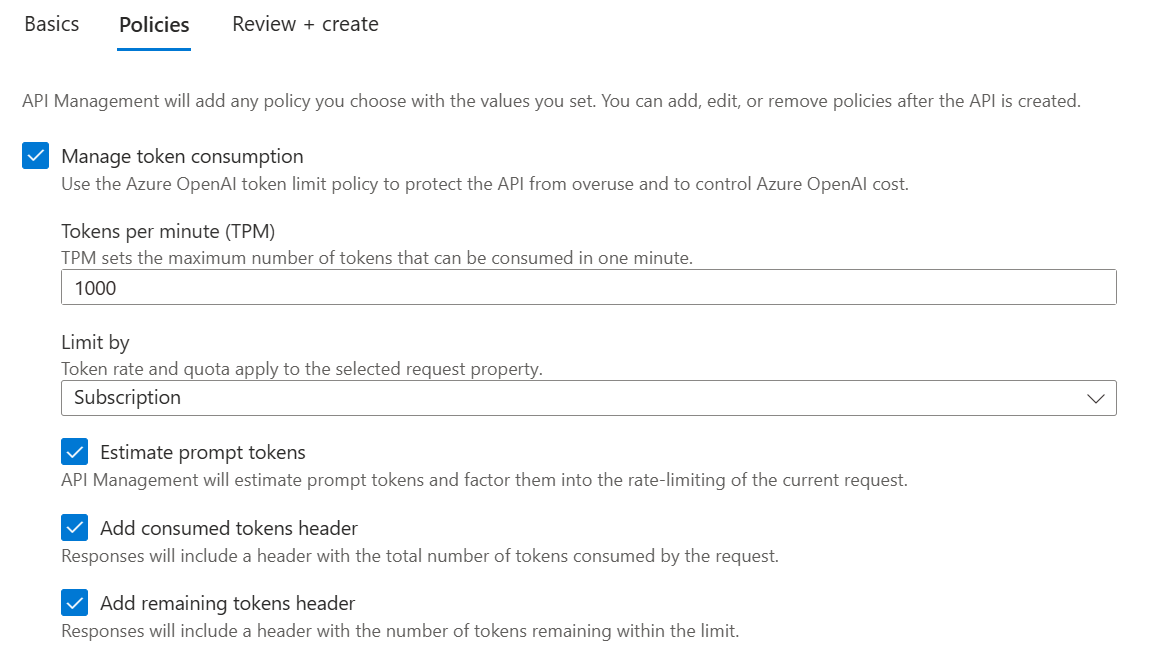Click the Estimate prompt tokens label text

[203, 452]
